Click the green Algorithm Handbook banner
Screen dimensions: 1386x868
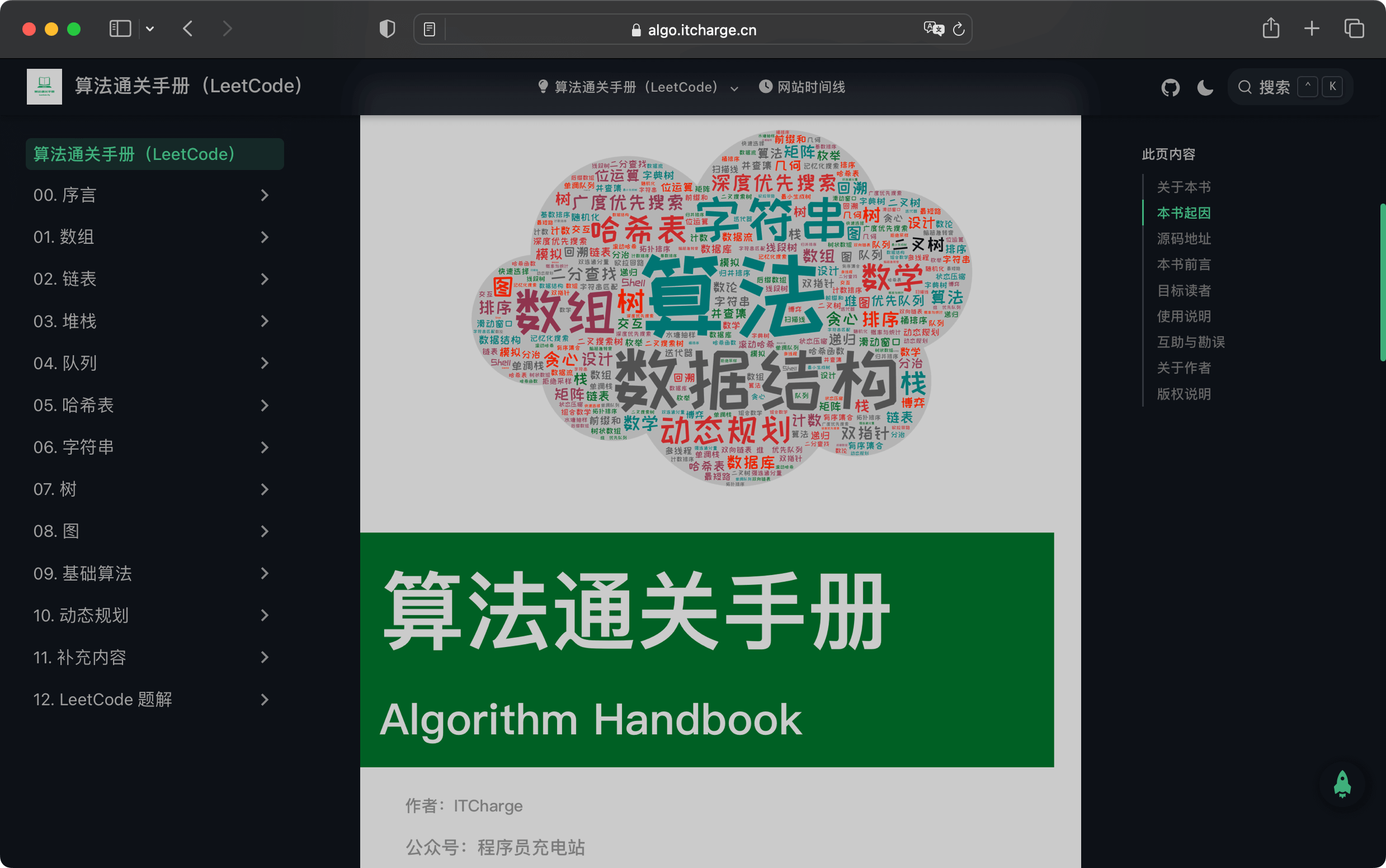tap(707, 650)
